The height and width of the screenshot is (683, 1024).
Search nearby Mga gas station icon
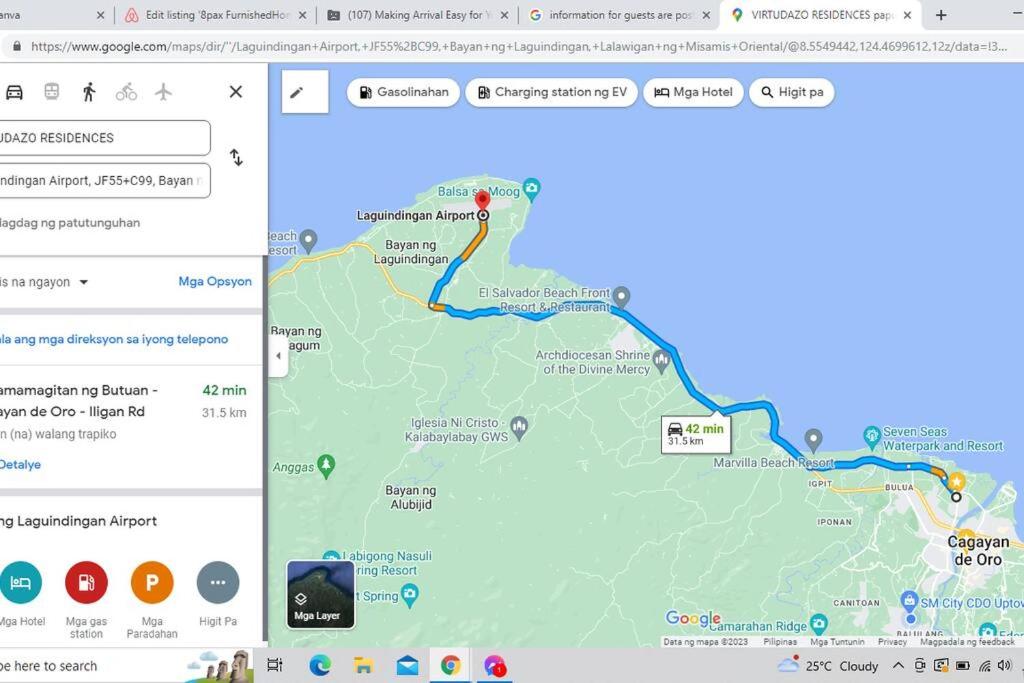(86, 582)
